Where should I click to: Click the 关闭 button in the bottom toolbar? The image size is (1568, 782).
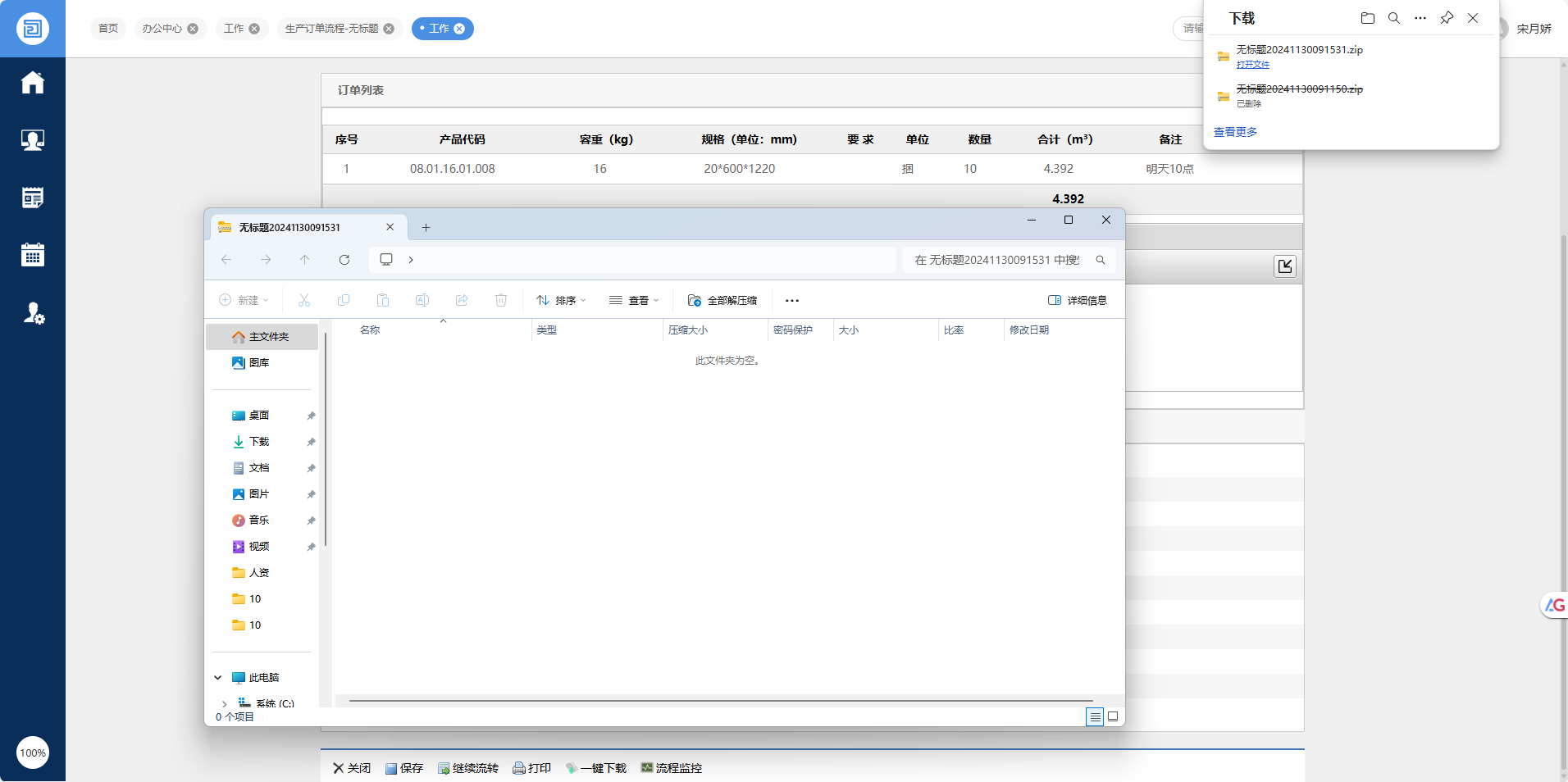[x=352, y=768]
